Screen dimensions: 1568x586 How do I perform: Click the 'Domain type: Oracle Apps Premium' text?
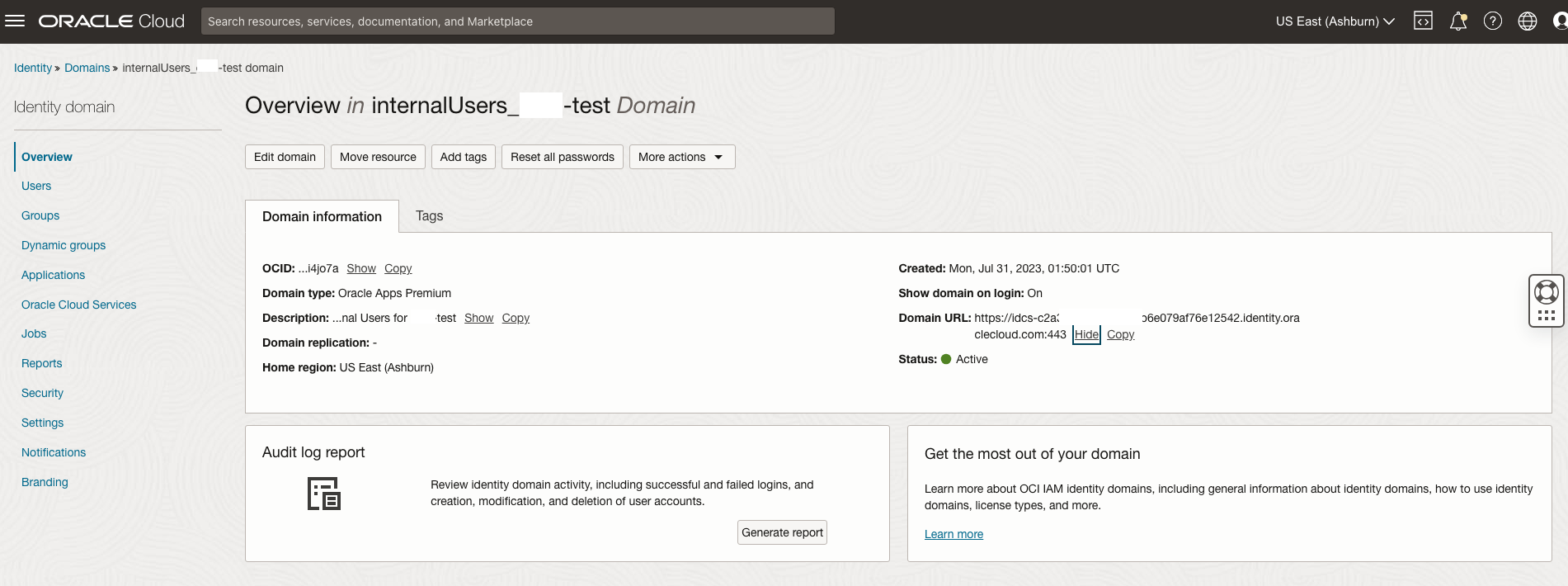(x=356, y=293)
